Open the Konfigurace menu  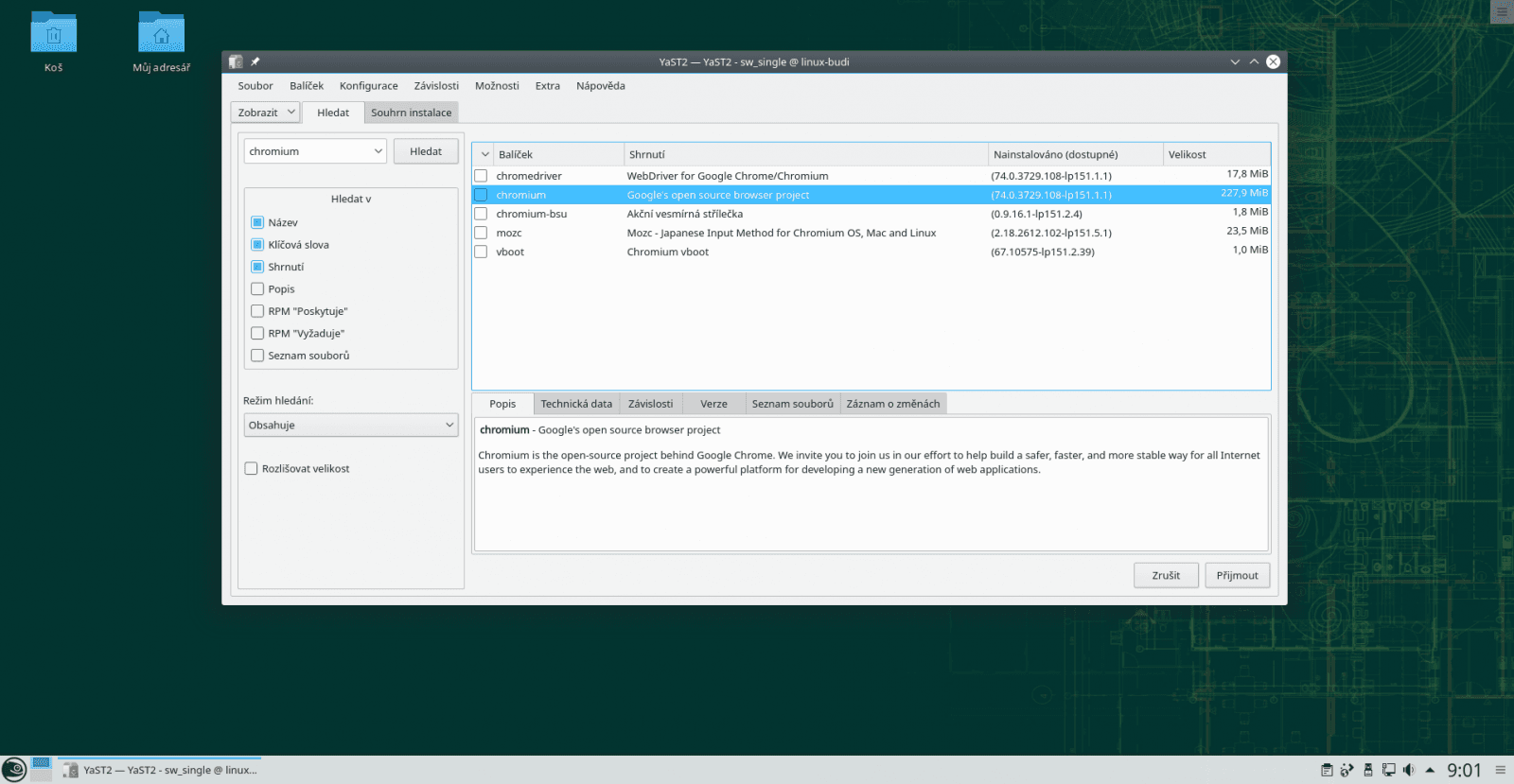tap(369, 86)
